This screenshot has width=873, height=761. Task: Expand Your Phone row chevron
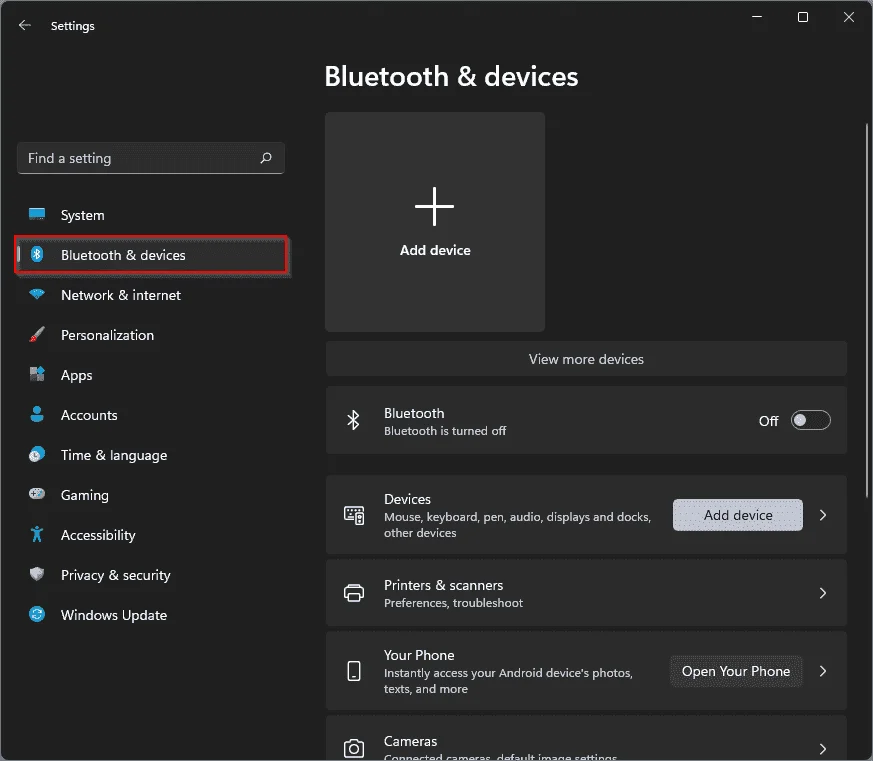[823, 671]
